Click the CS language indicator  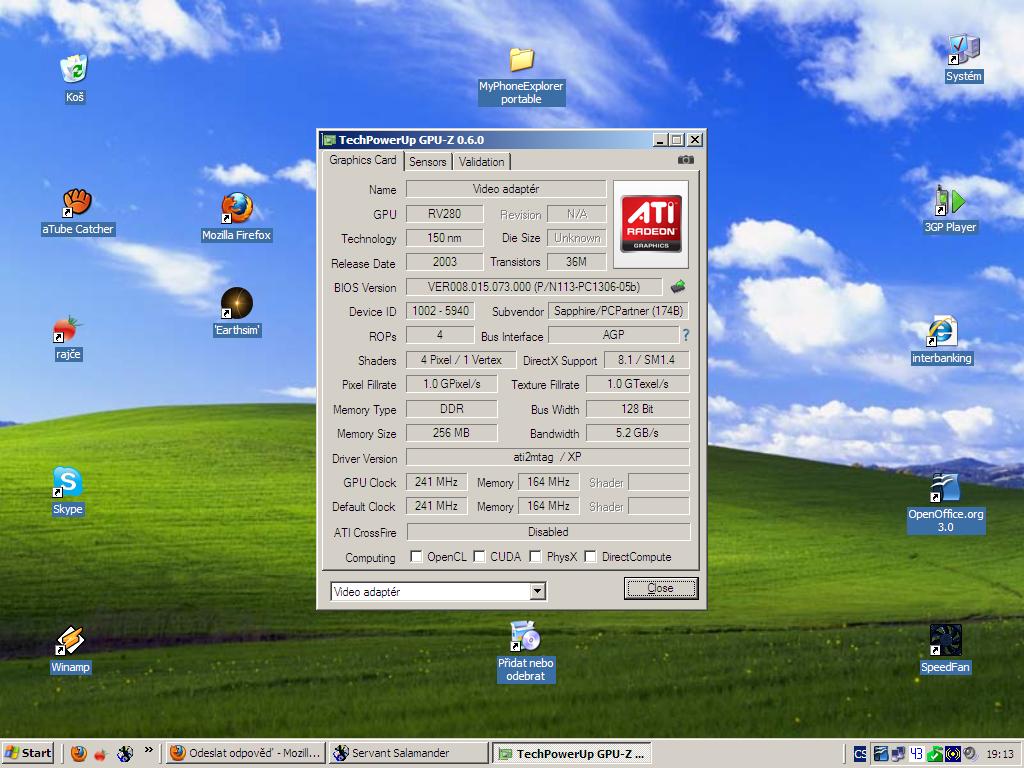coord(860,754)
